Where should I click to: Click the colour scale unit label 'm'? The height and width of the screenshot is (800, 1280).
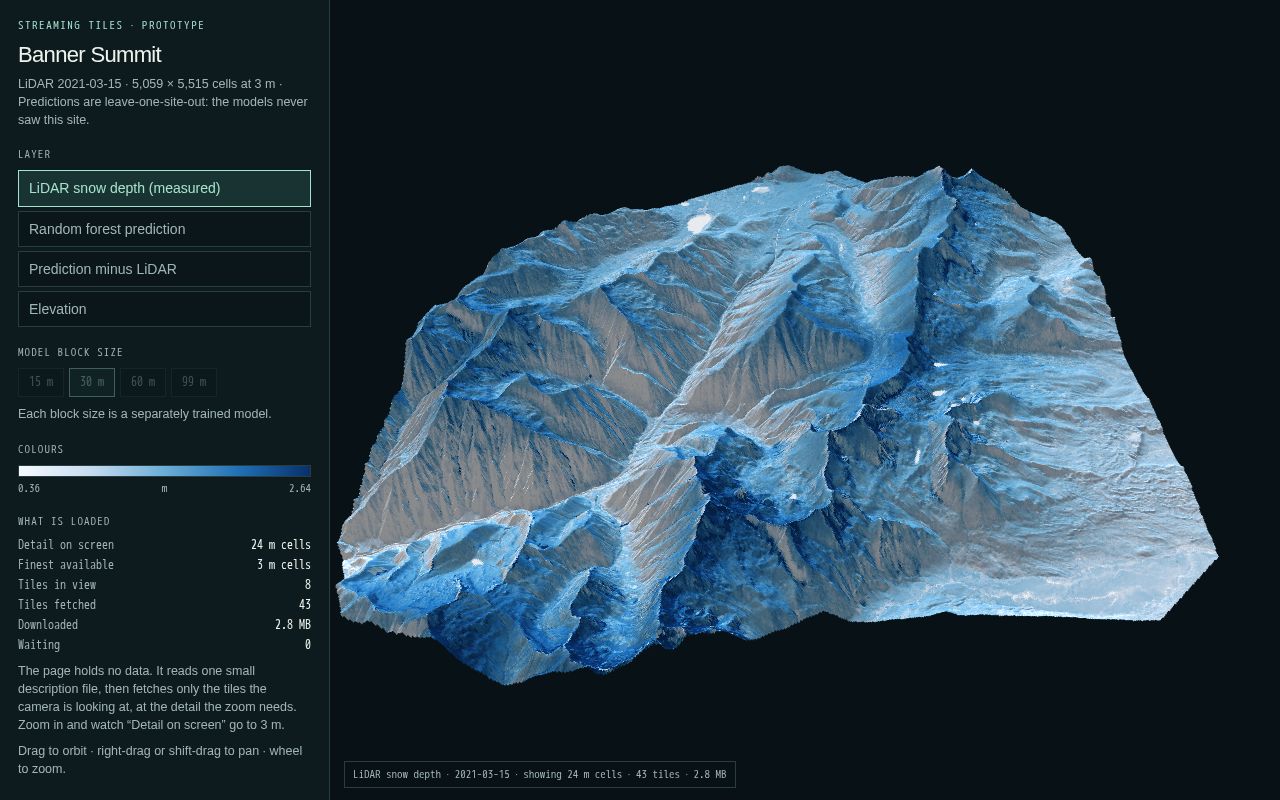click(x=164, y=488)
